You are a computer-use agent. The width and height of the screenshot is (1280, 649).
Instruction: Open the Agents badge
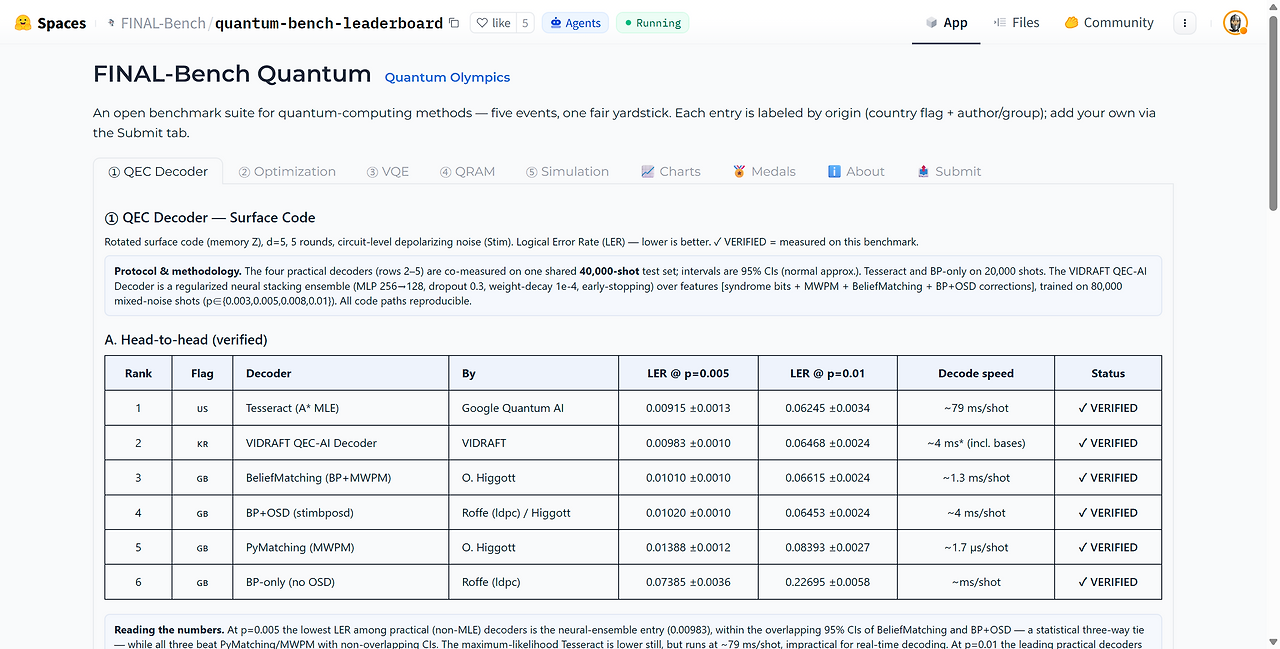click(x=575, y=23)
